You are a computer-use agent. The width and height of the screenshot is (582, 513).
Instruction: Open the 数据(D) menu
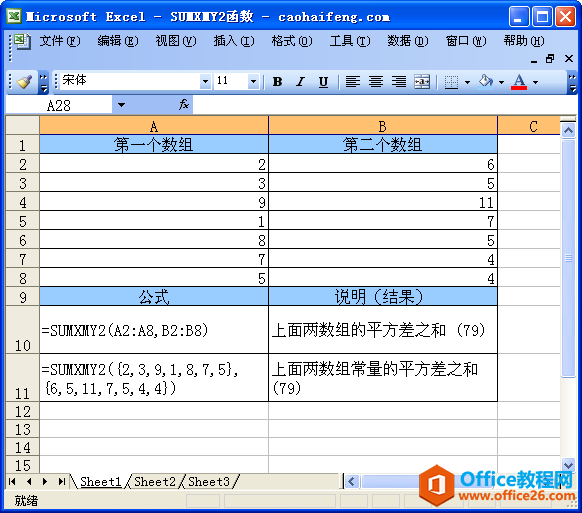pos(408,40)
